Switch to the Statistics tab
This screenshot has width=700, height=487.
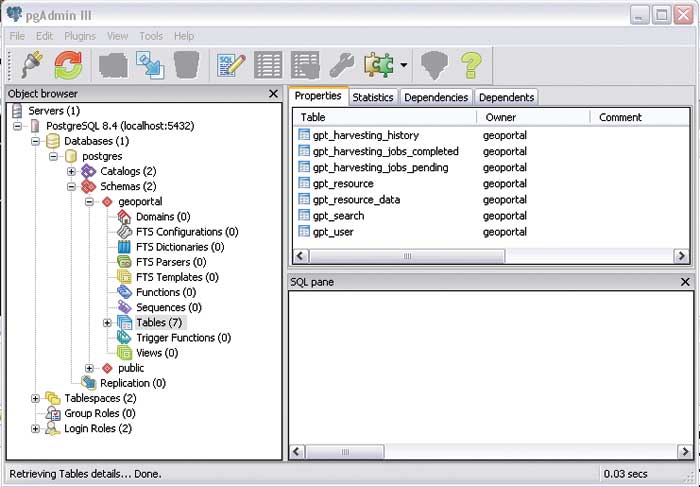click(x=373, y=97)
